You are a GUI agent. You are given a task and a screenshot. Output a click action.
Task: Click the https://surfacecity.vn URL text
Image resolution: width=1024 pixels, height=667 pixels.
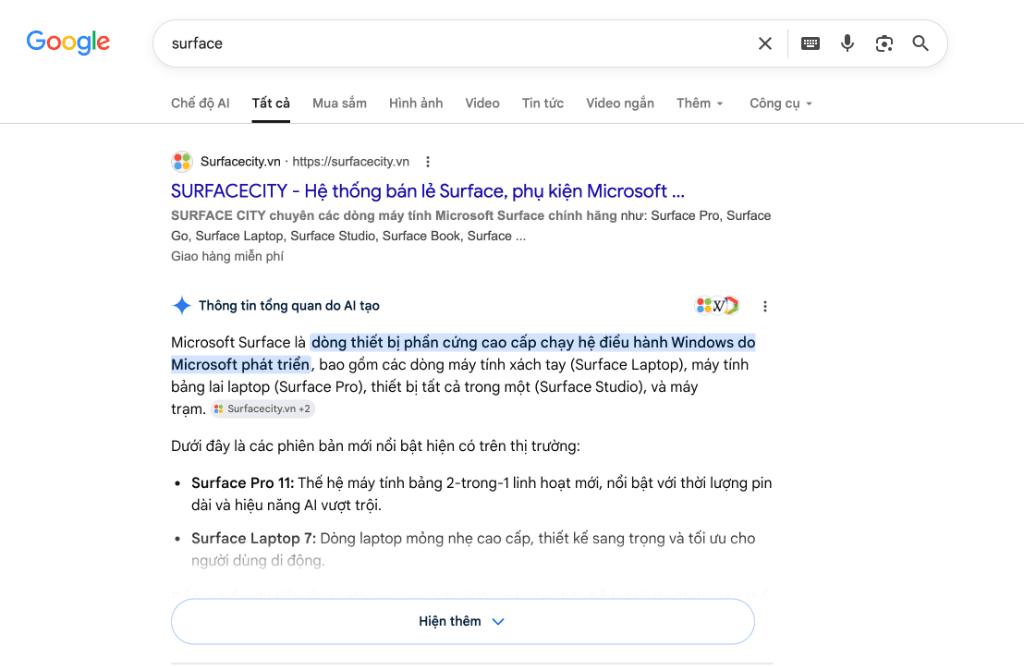point(351,161)
